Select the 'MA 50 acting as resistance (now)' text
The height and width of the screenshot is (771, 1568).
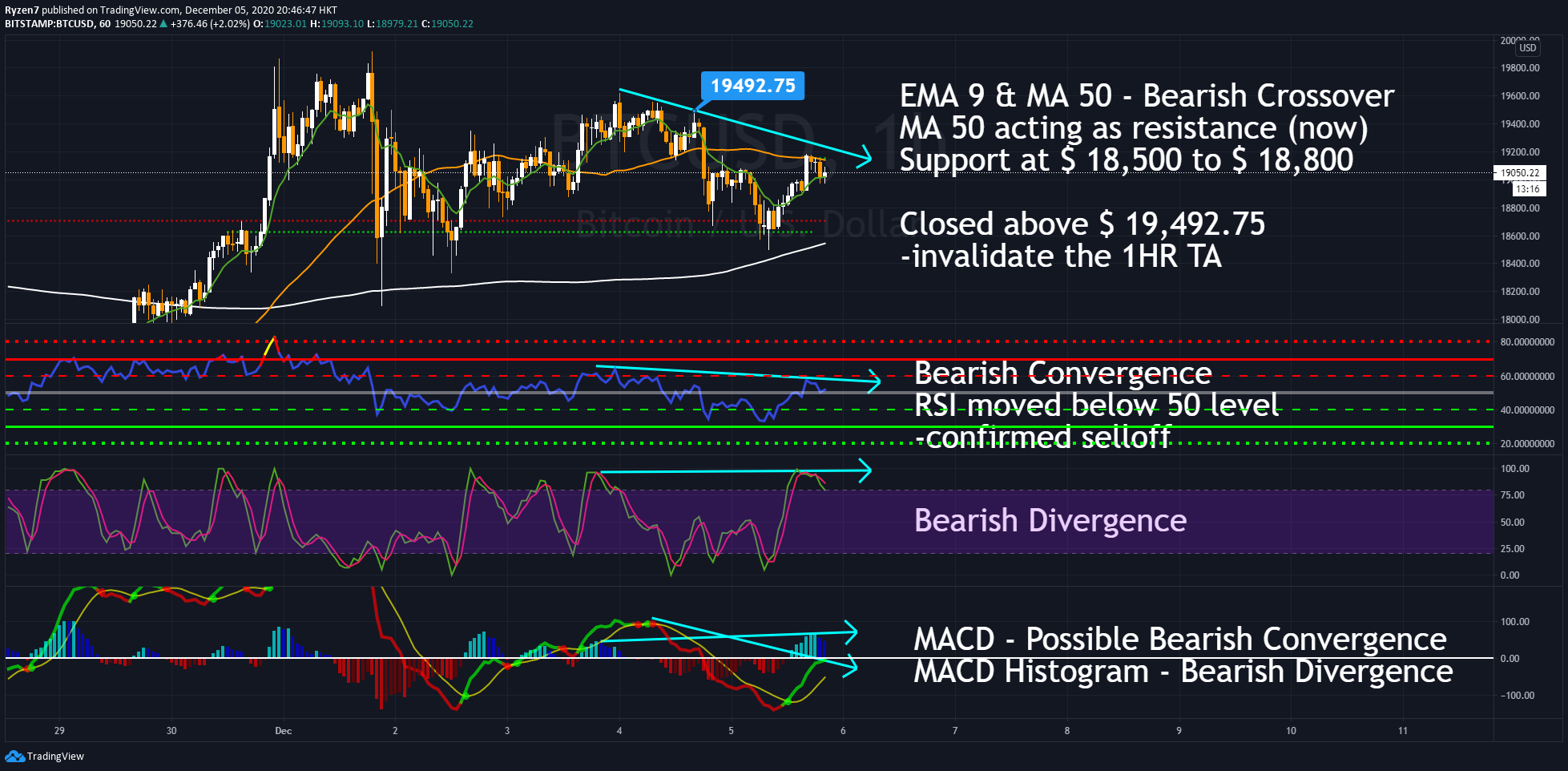tap(1134, 128)
